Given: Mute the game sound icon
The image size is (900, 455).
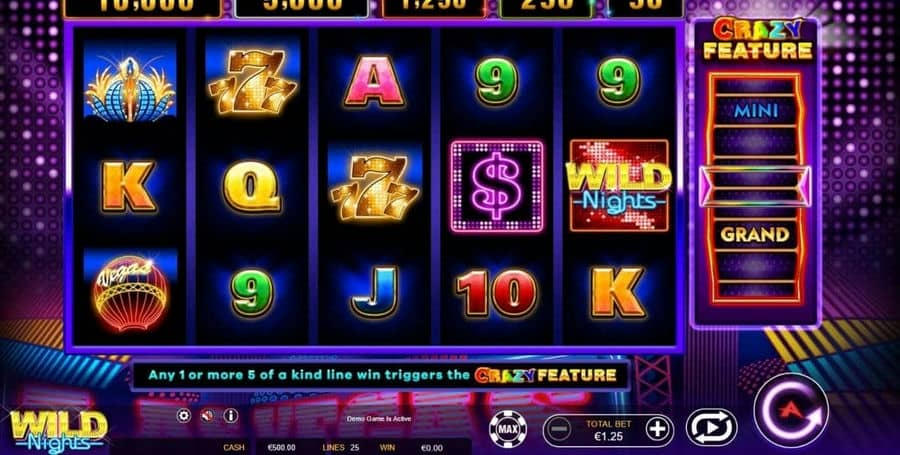Looking at the screenshot, I should pos(207,415).
